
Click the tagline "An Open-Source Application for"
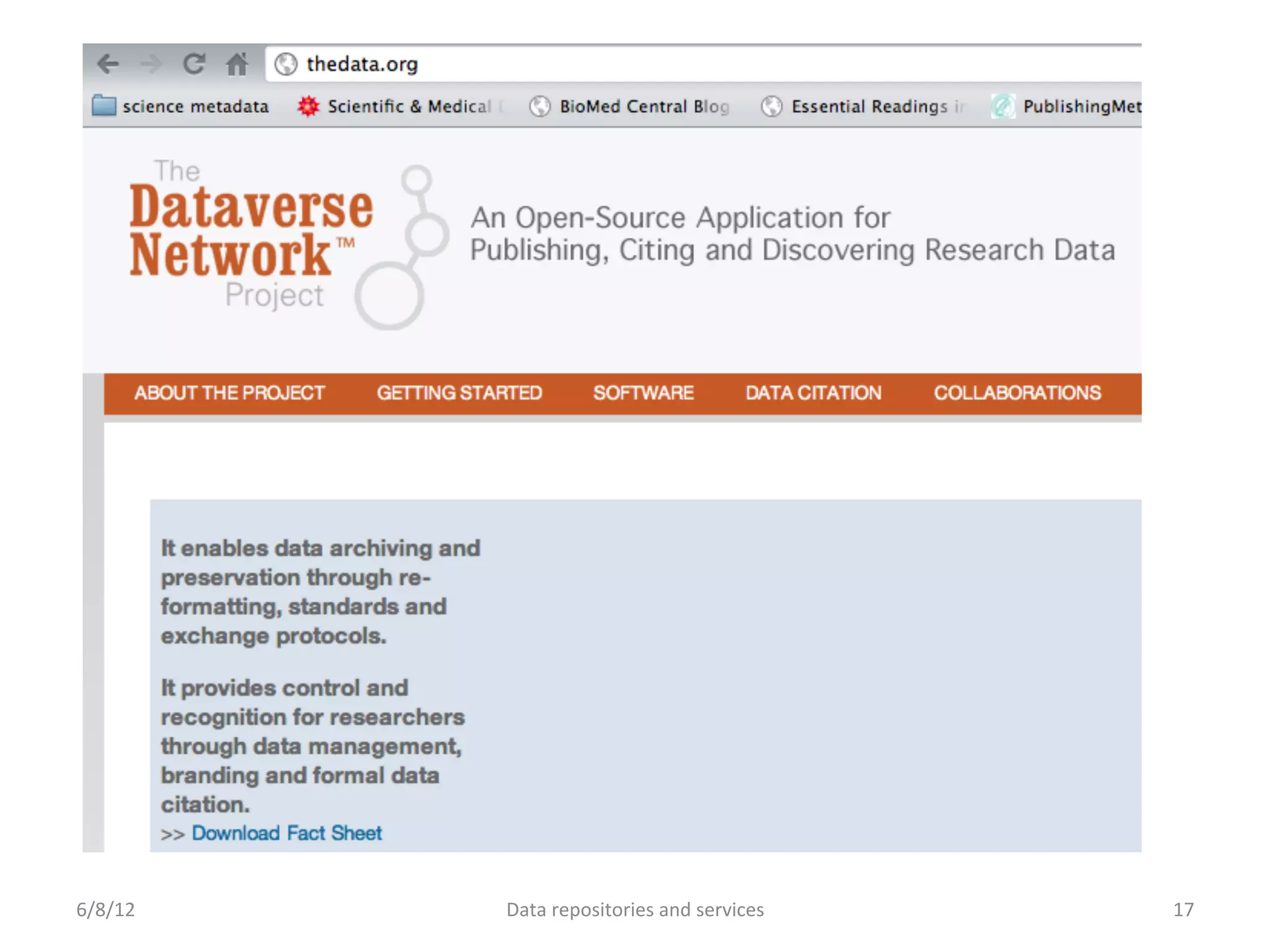[680, 218]
